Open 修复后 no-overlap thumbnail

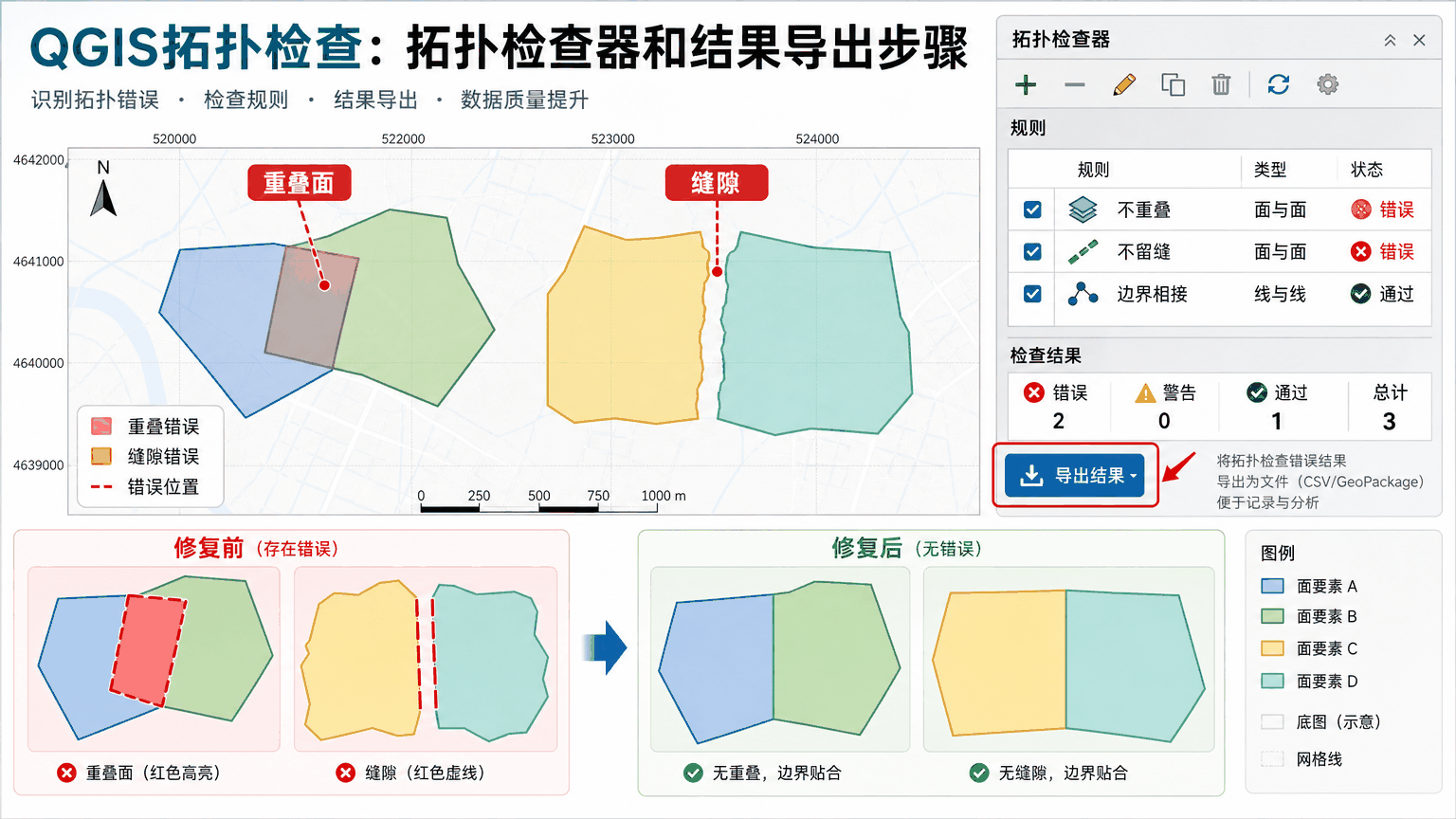(x=780, y=659)
